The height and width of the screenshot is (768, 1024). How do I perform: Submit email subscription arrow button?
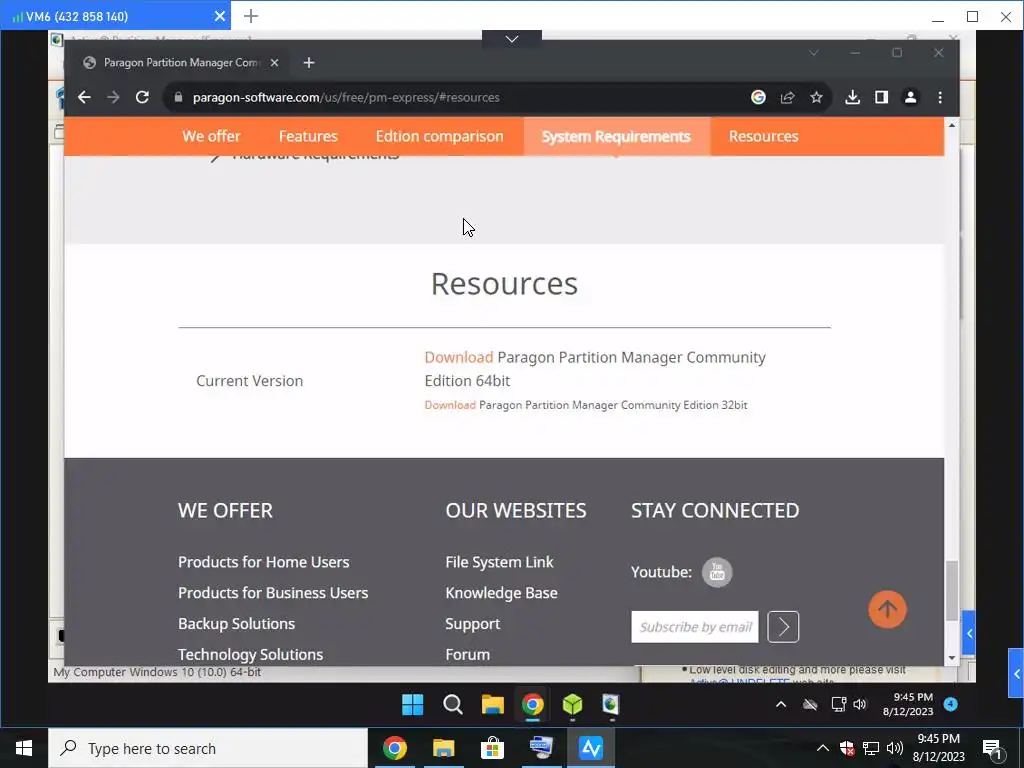pos(783,627)
